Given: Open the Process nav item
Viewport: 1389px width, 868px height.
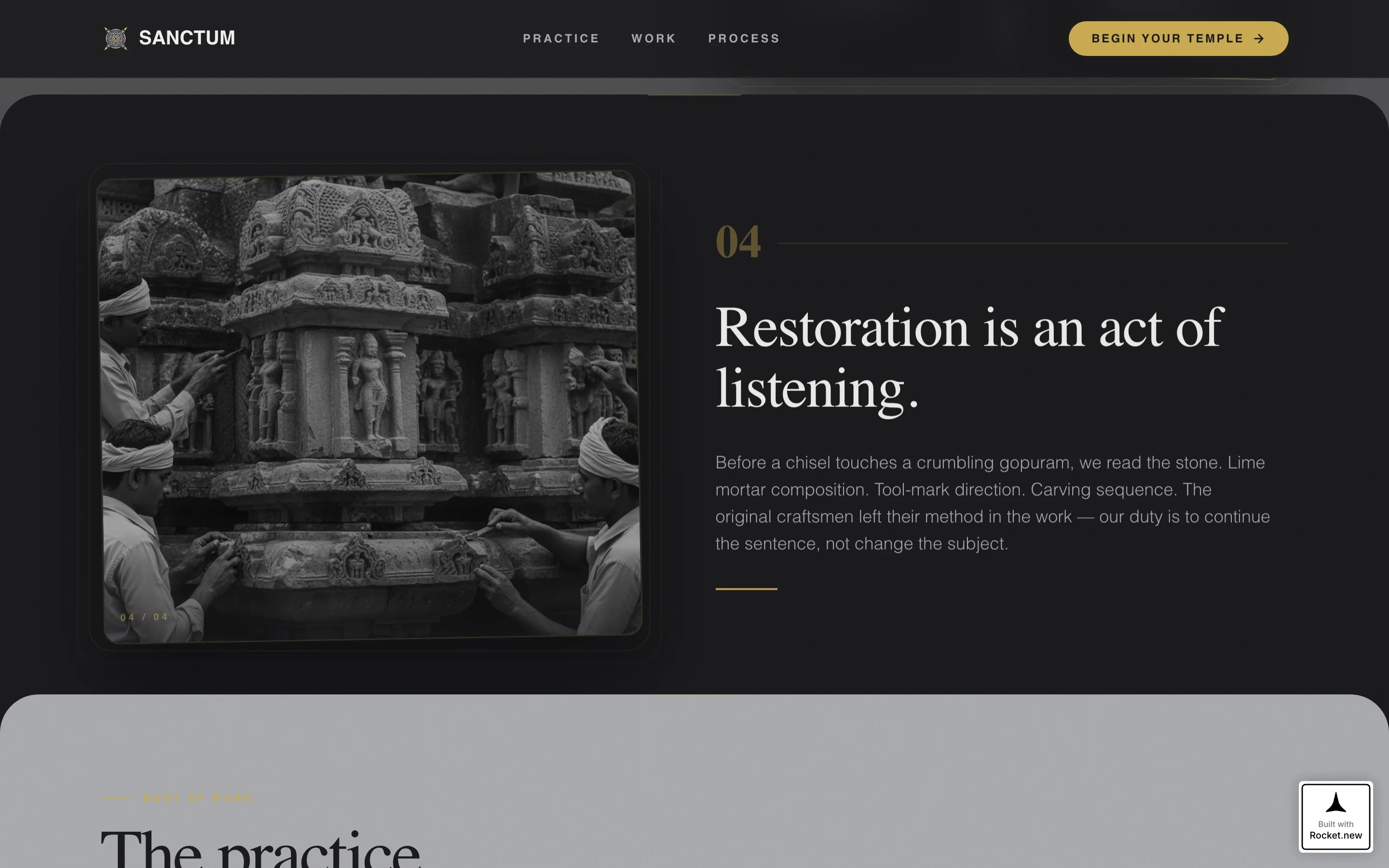Looking at the screenshot, I should click(744, 39).
